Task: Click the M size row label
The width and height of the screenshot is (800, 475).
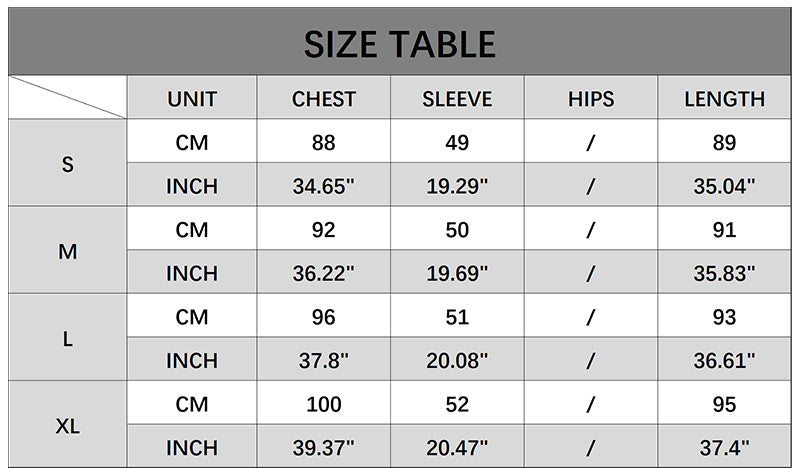Action: tap(68, 251)
